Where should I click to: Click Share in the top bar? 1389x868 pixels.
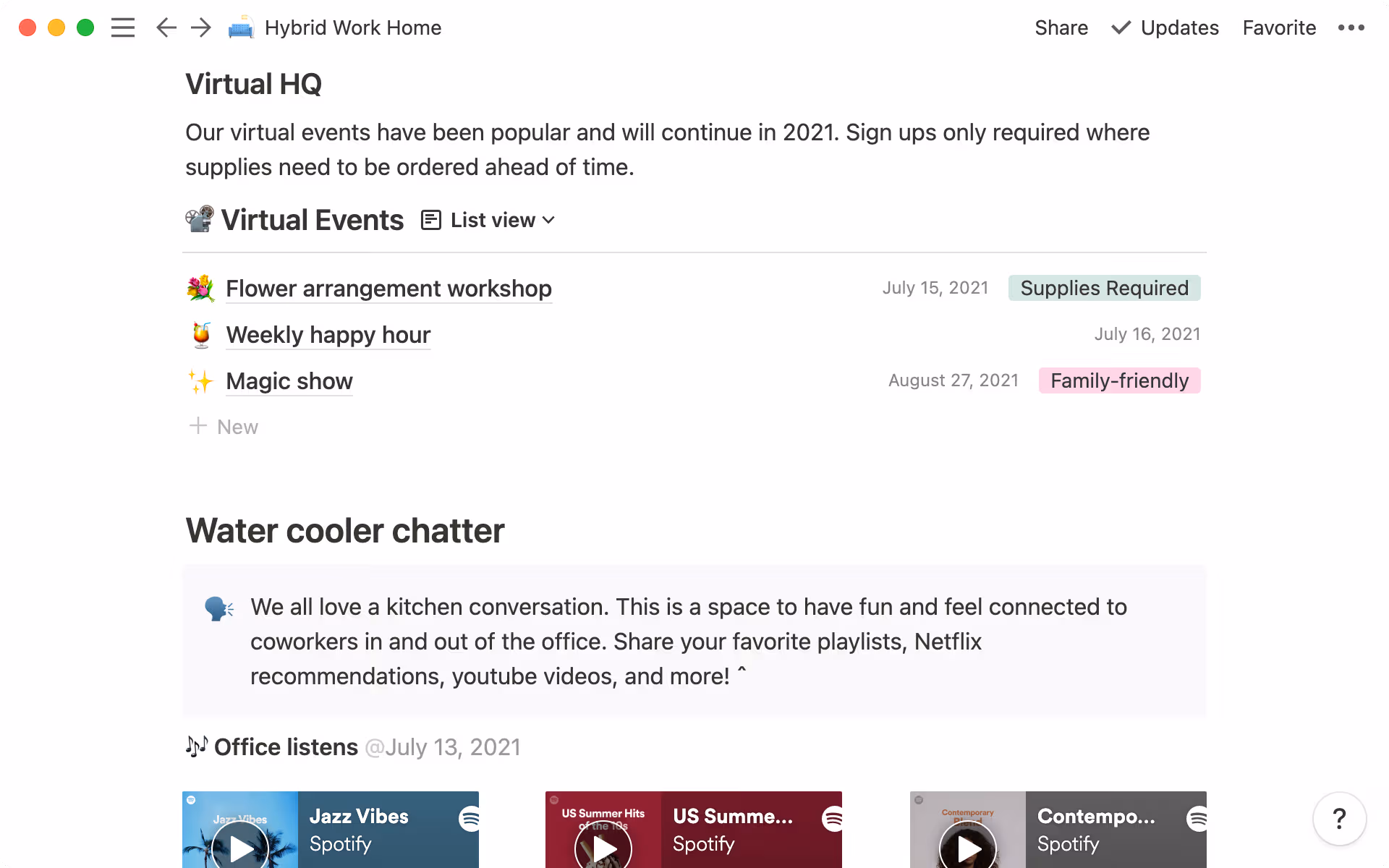(1061, 27)
